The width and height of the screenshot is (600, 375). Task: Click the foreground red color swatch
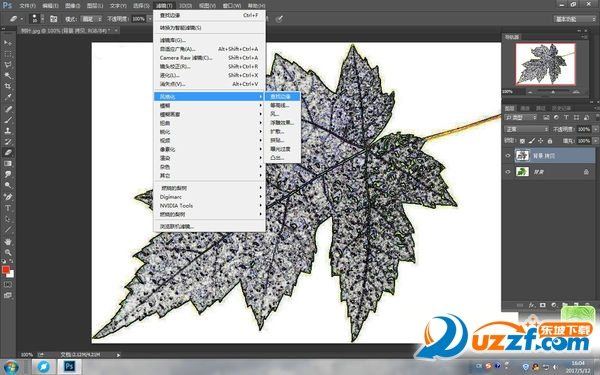tap(5, 270)
